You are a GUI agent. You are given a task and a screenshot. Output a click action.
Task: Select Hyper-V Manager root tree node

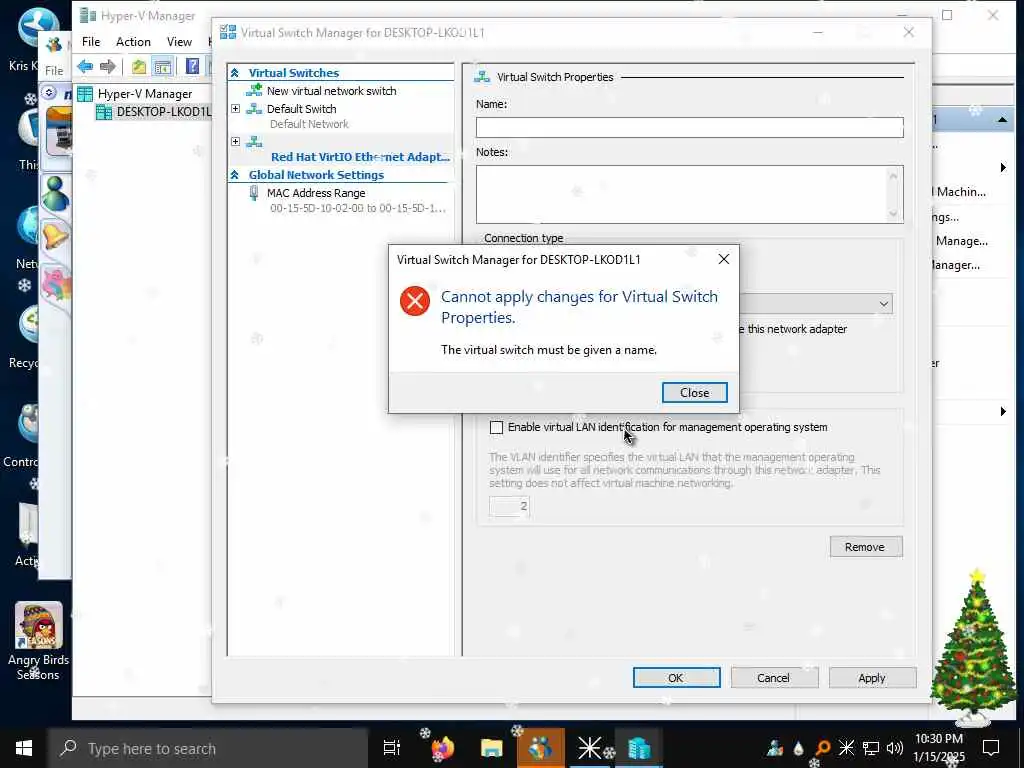pos(144,94)
